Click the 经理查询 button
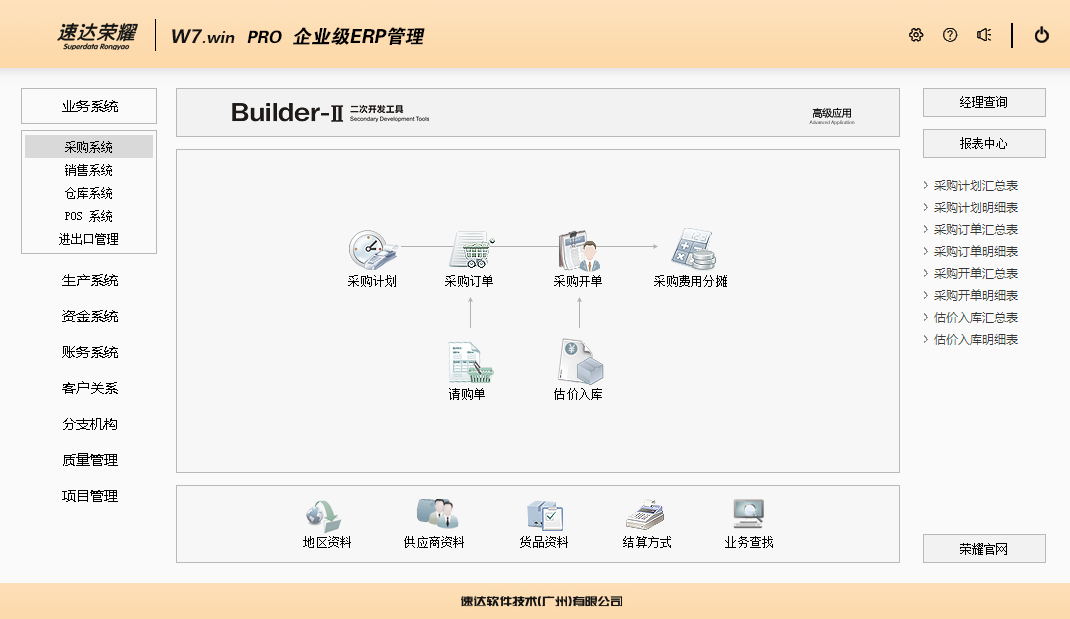 click(x=984, y=102)
